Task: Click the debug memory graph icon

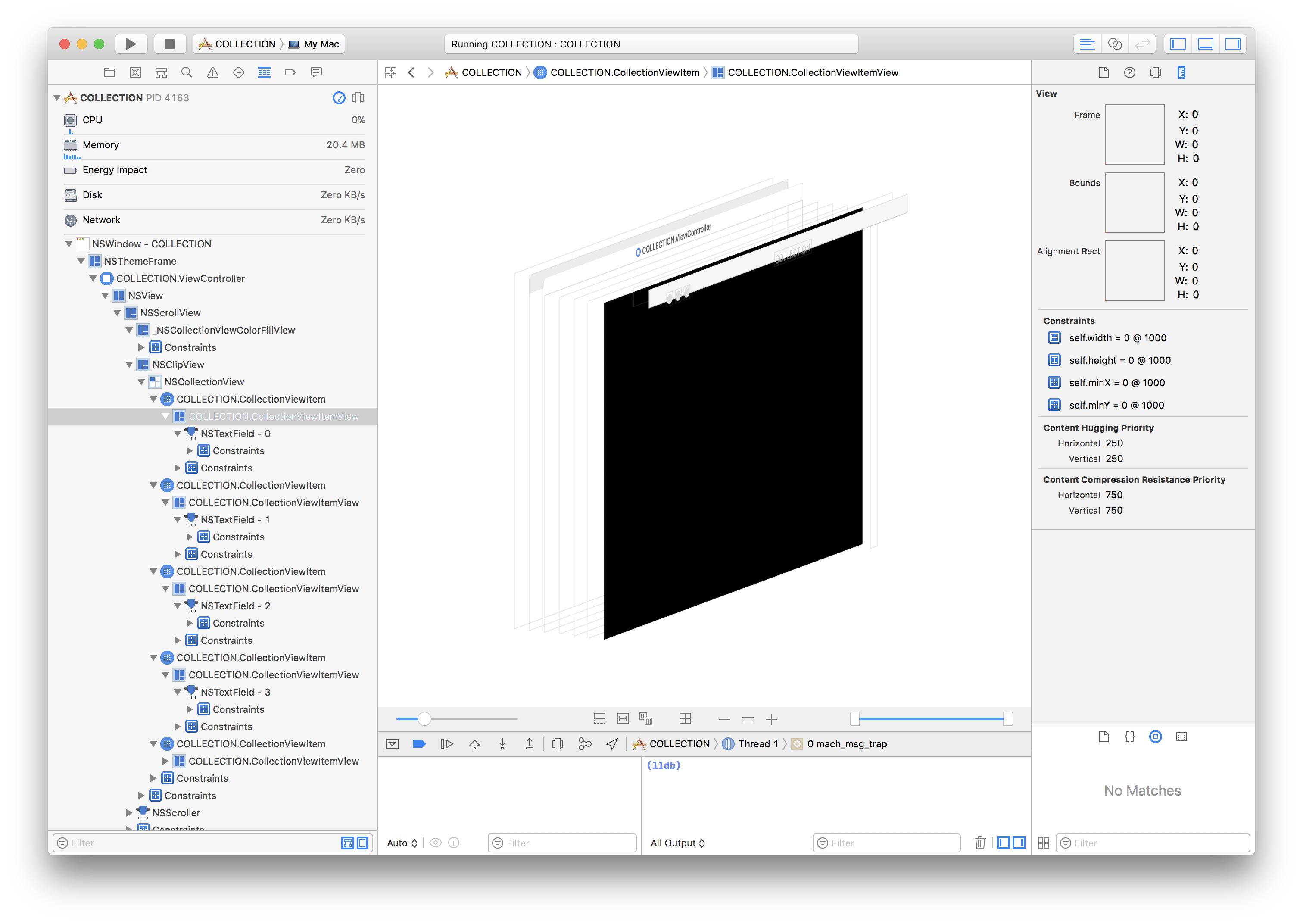Action: coord(585,743)
